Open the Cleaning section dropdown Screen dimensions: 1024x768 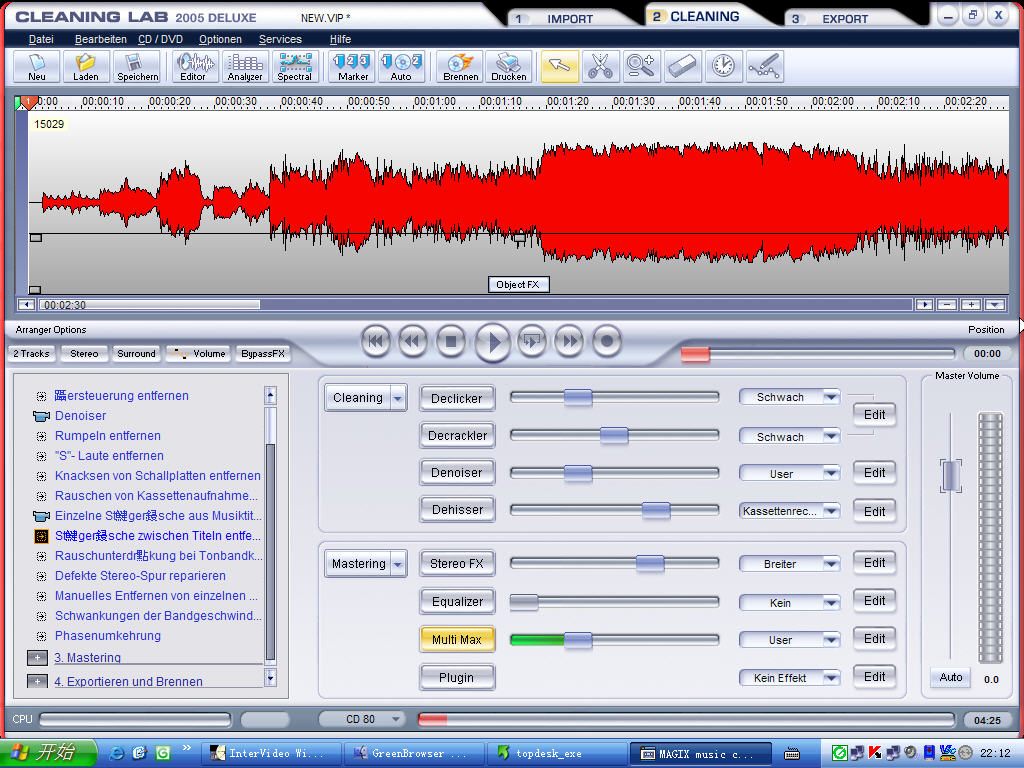(398, 398)
